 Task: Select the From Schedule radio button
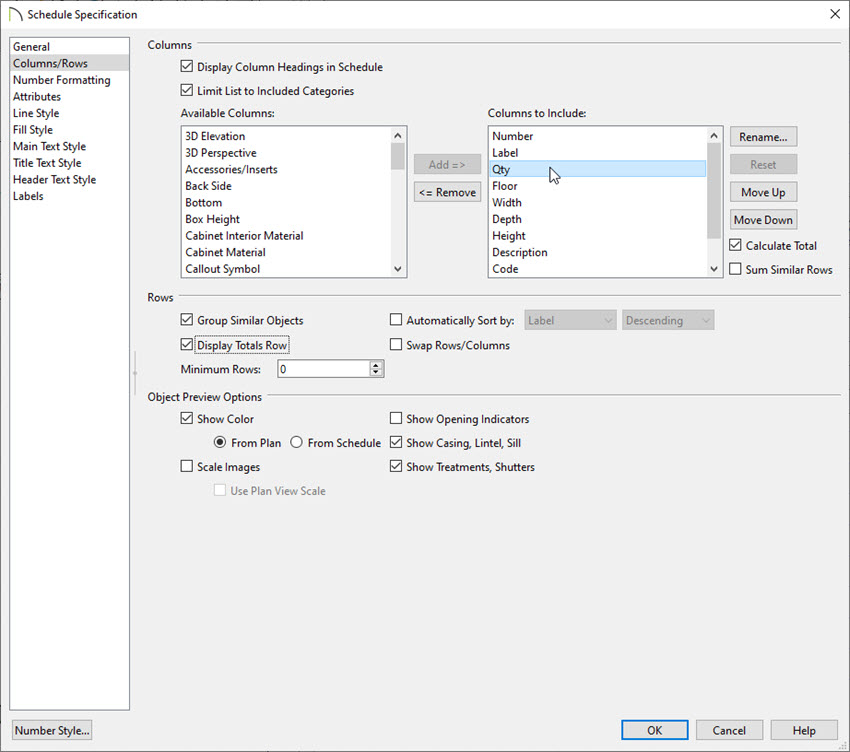(x=296, y=442)
